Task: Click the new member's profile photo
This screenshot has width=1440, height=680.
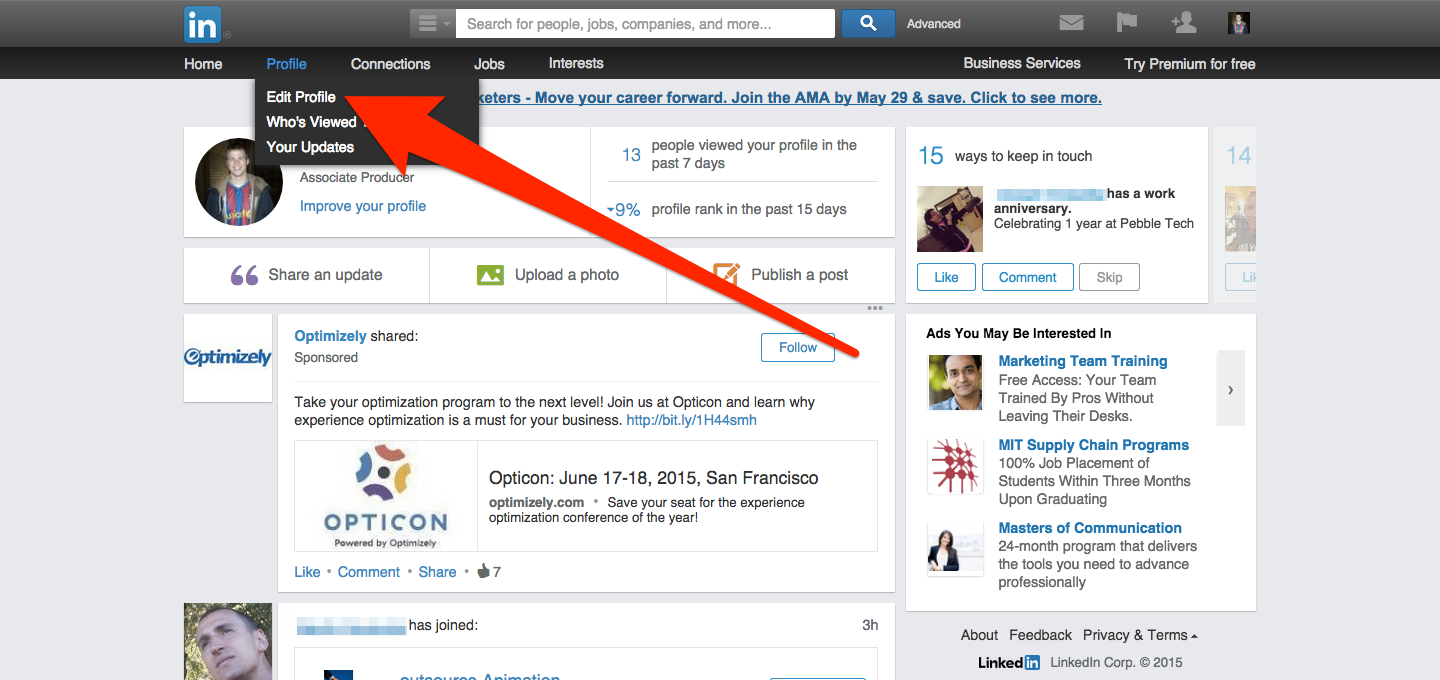Action: pos(228,642)
